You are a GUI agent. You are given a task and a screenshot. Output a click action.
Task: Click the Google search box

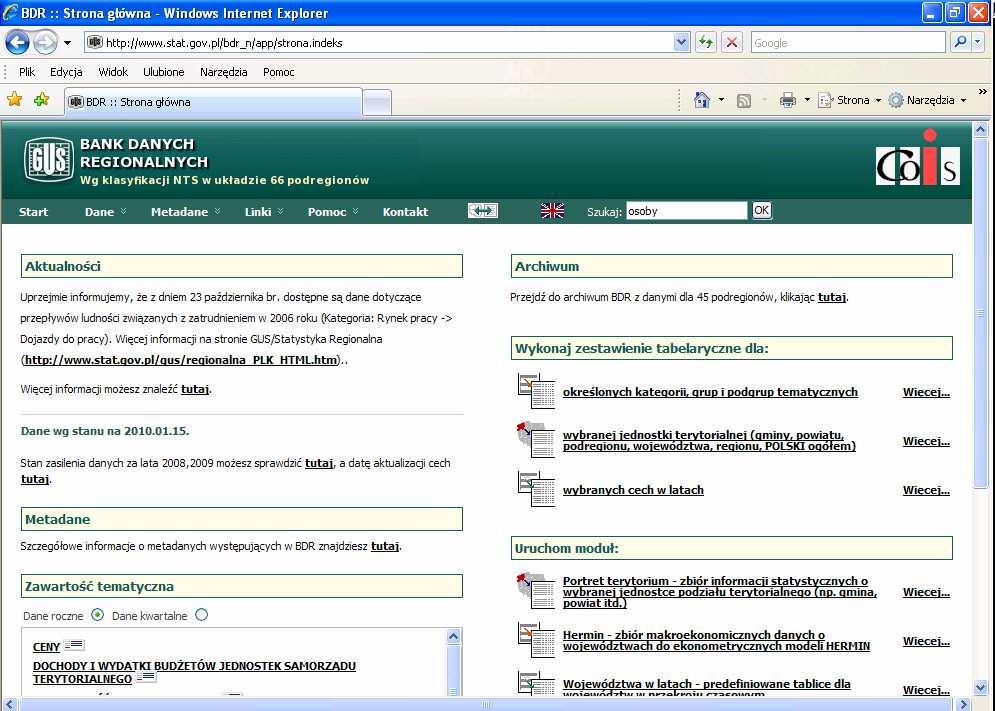(848, 43)
